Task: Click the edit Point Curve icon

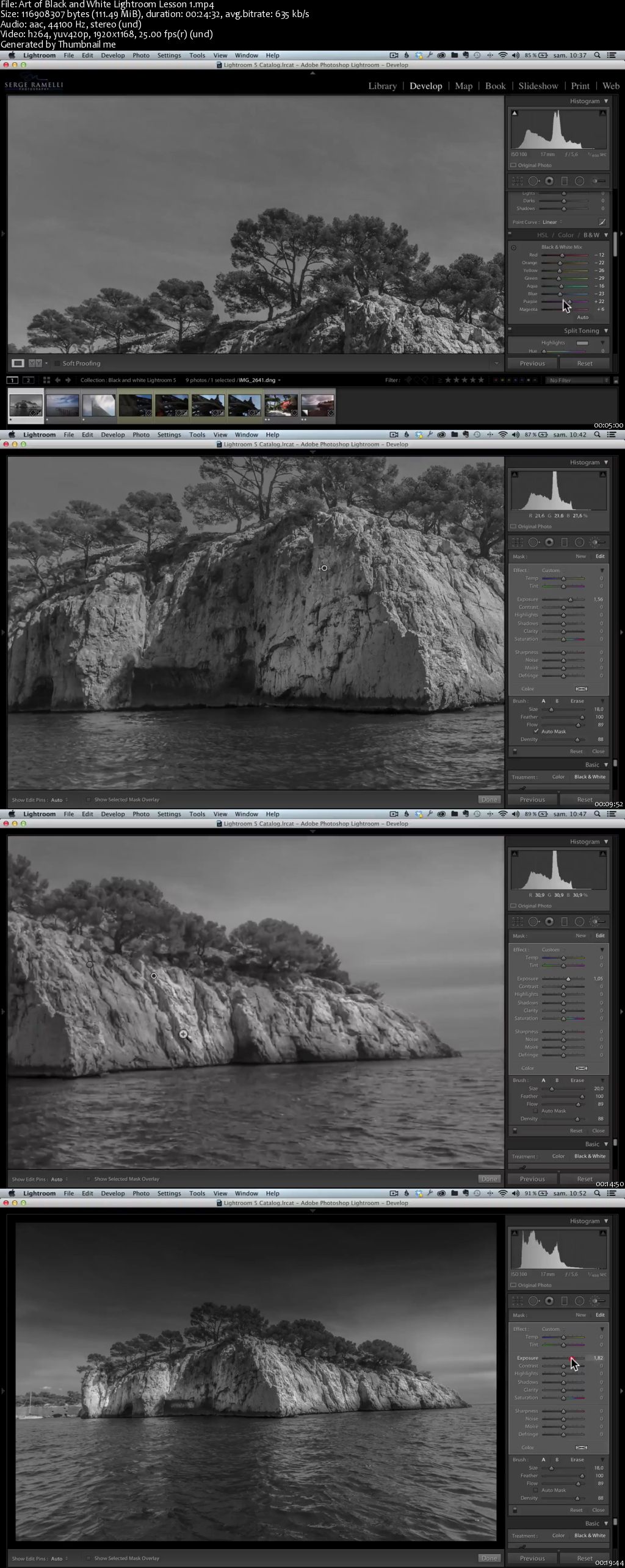Action: pos(602,222)
